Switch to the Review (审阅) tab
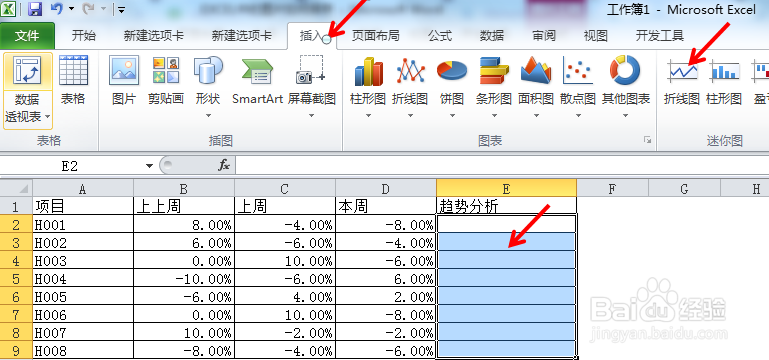Screen dimensions: 769x360 544,36
